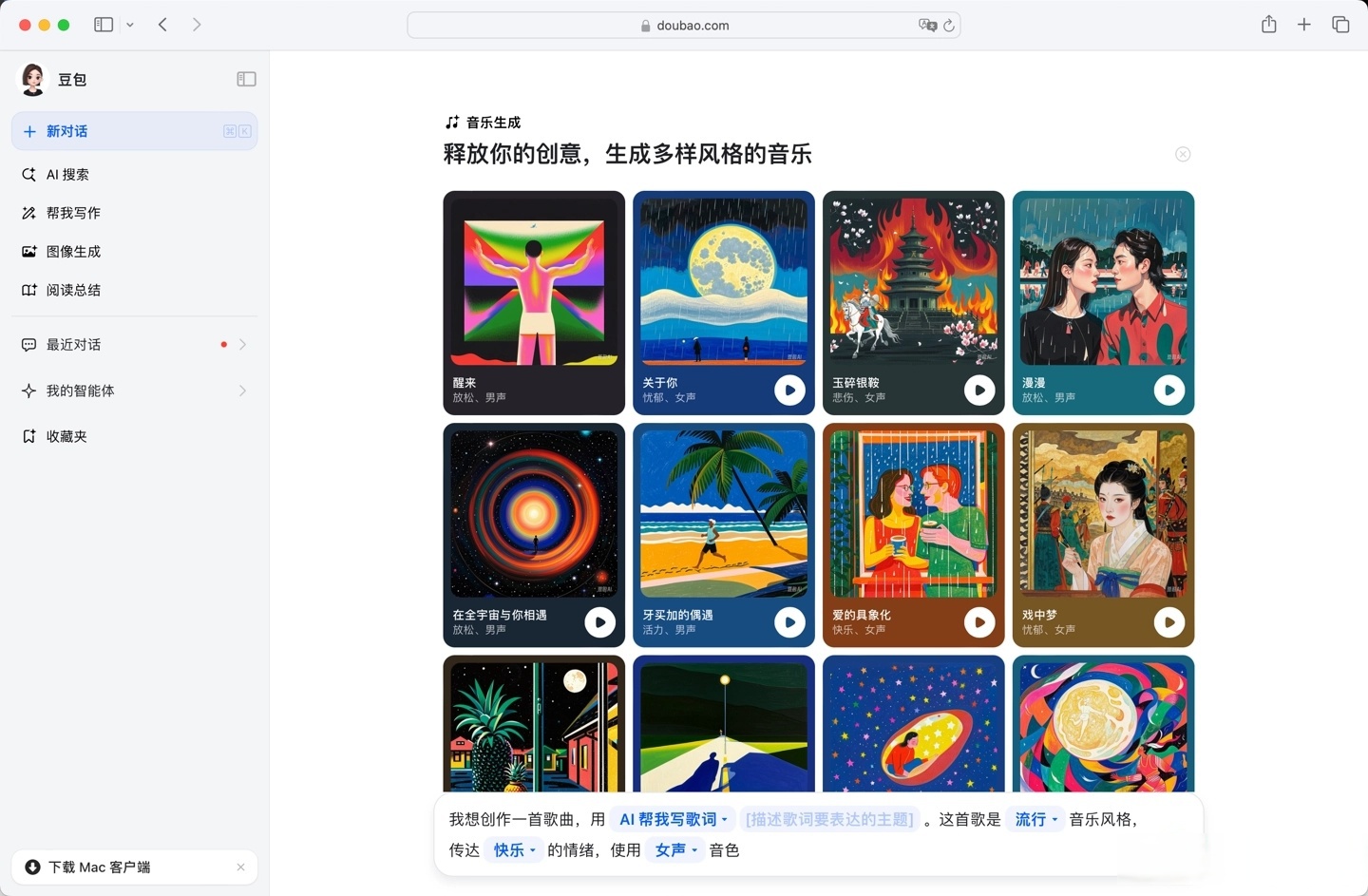Play the song 醒来

(599, 390)
